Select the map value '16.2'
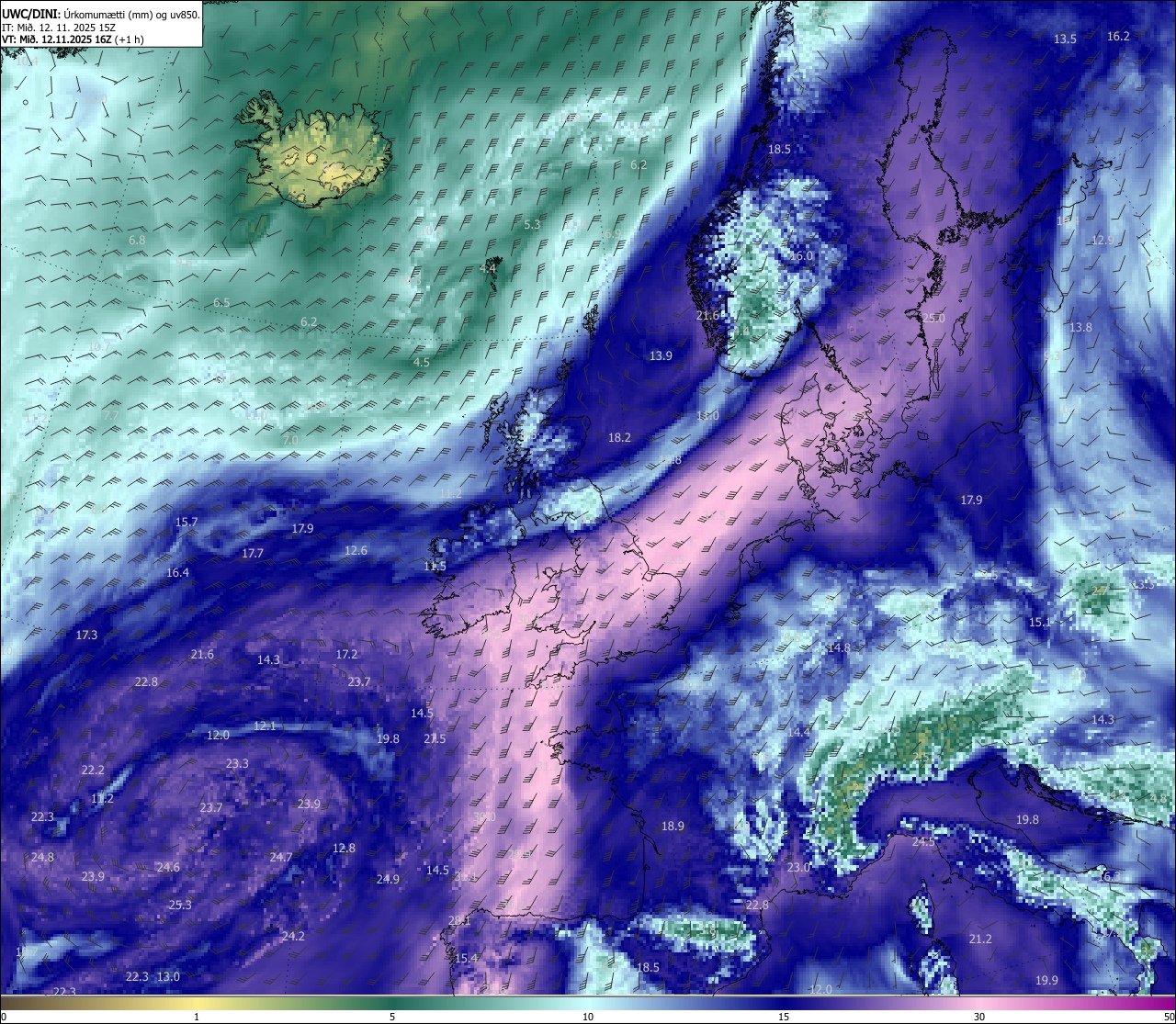1176x1024 pixels. (x=1118, y=37)
